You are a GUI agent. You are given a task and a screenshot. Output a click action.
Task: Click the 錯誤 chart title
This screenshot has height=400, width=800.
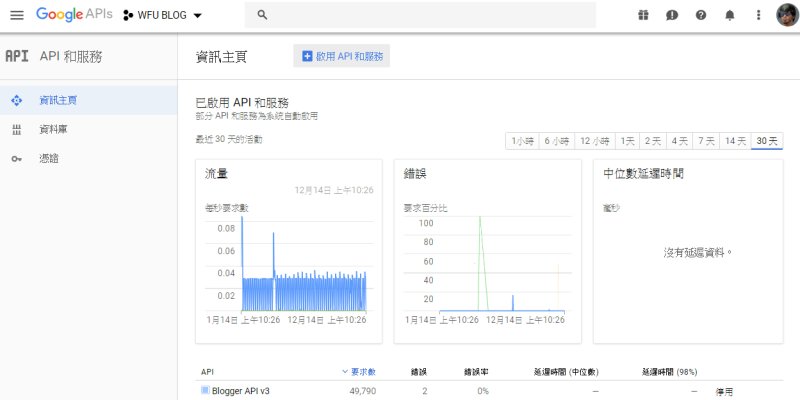[415, 174]
